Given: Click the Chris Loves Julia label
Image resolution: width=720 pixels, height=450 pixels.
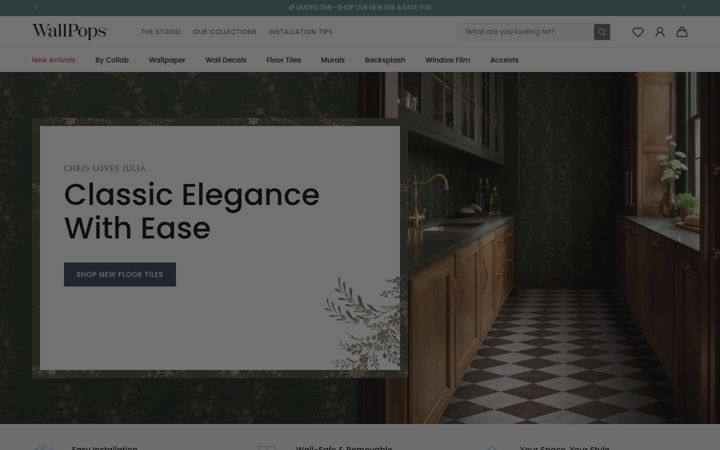Looking at the screenshot, I should (x=105, y=169).
